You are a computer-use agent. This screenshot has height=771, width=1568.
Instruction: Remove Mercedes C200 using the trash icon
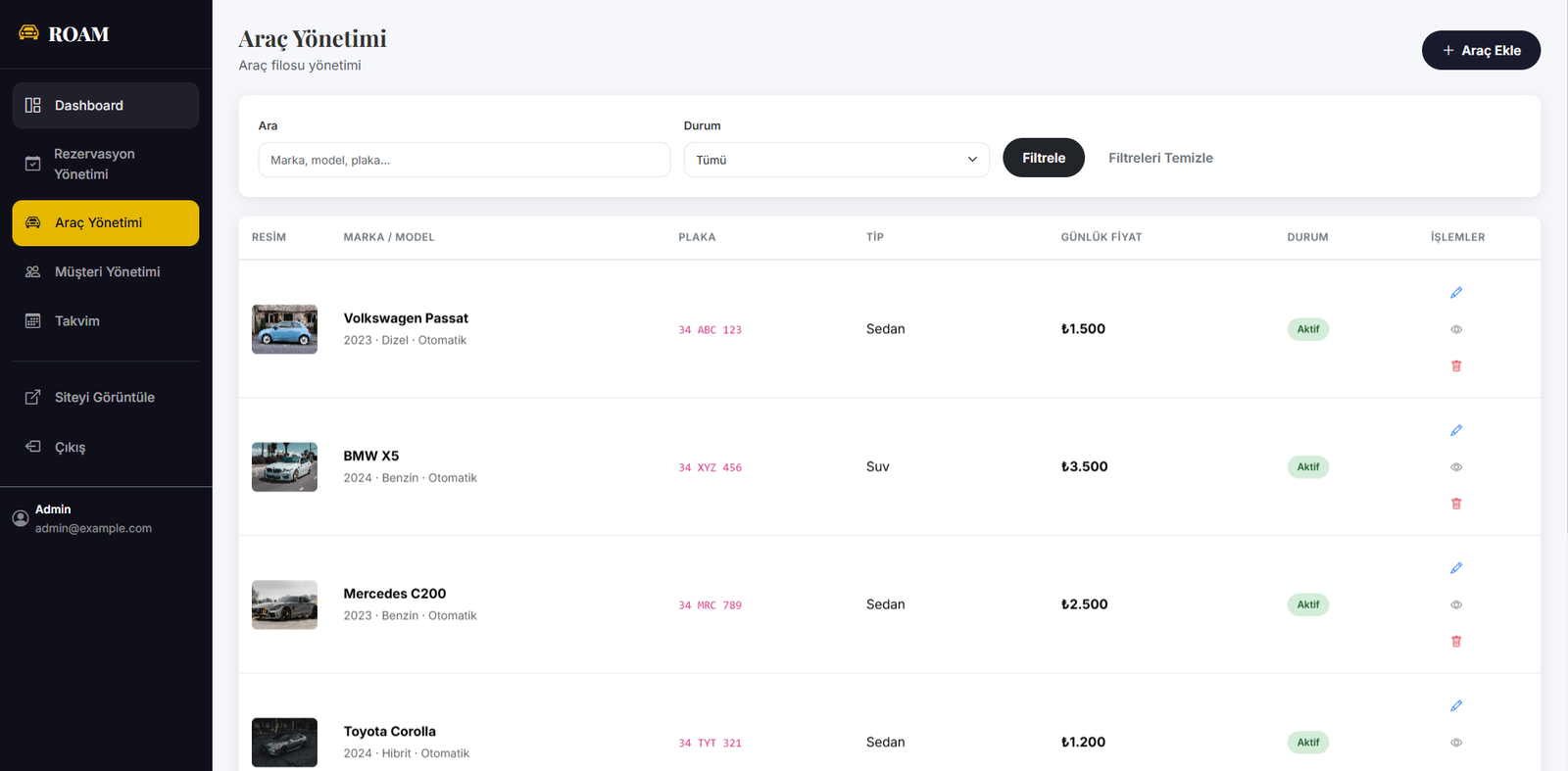pos(1455,642)
